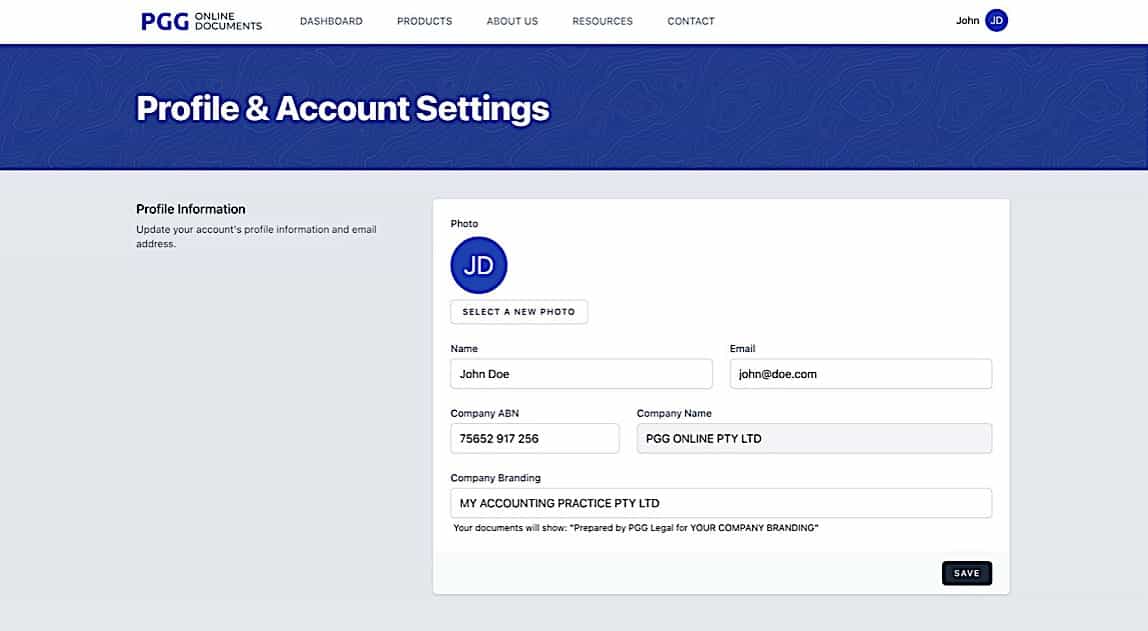Click into the Name input field
The width and height of the screenshot is (1148, 631).
pos(581,373)
